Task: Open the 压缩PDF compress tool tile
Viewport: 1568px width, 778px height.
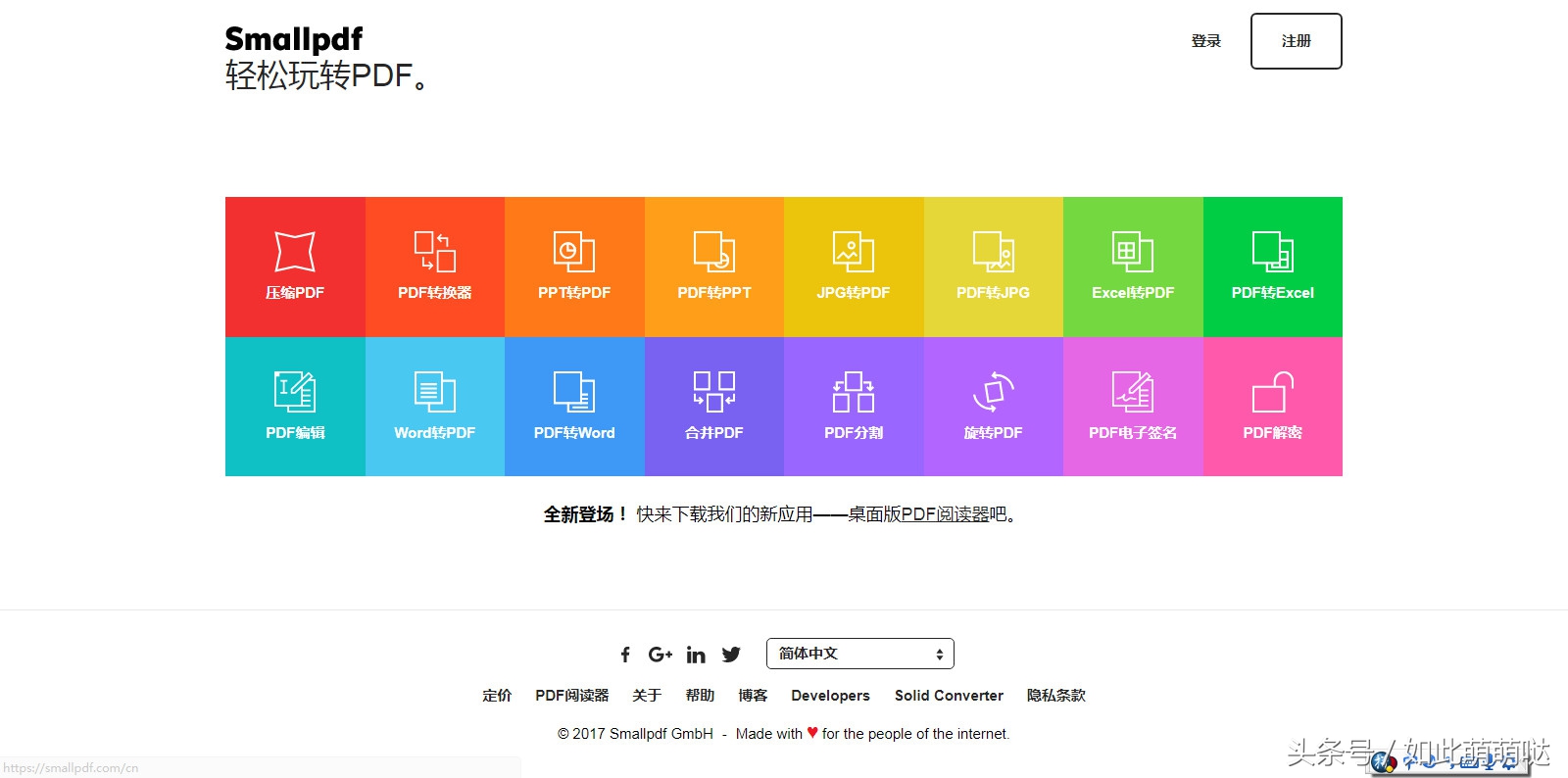Action: (295, 267)
